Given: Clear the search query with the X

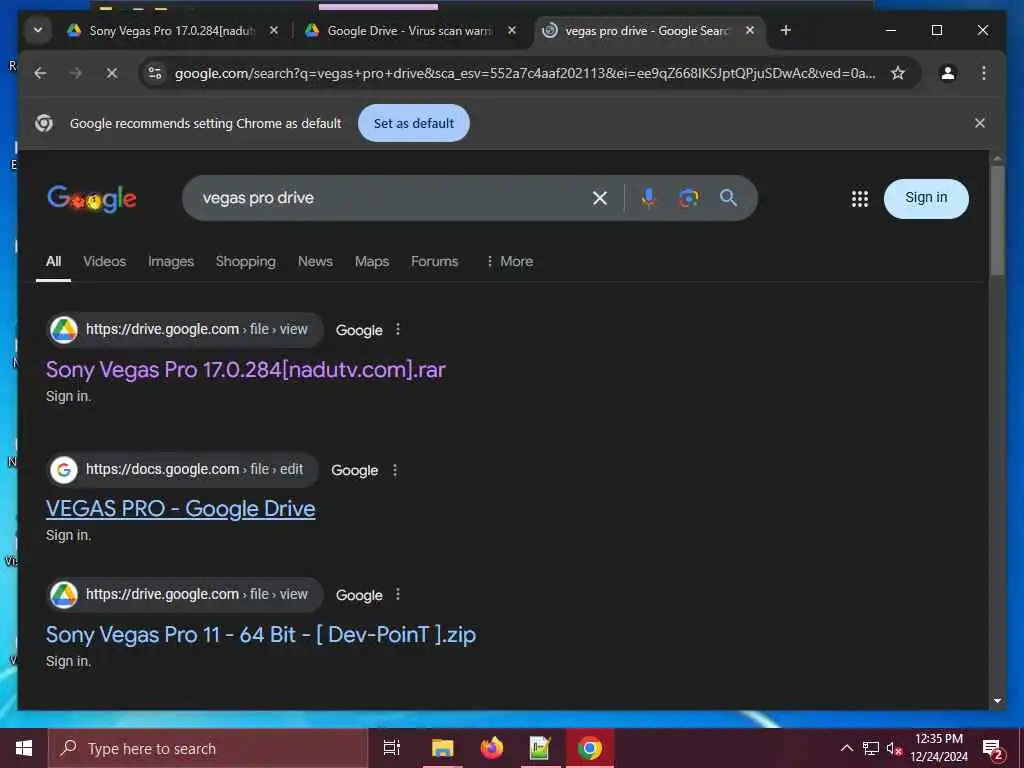Looking at the screenshot, I should [600, 198].
